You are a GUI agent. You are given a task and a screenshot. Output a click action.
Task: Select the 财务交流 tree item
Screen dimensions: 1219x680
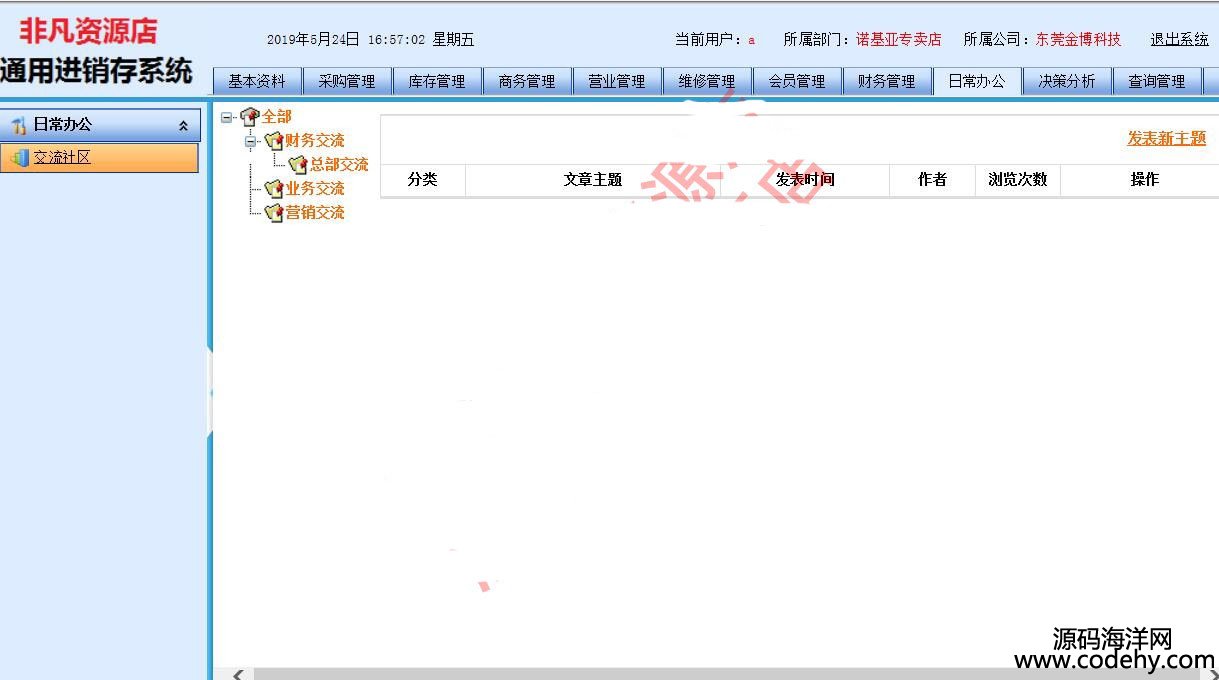click(315, 141)
